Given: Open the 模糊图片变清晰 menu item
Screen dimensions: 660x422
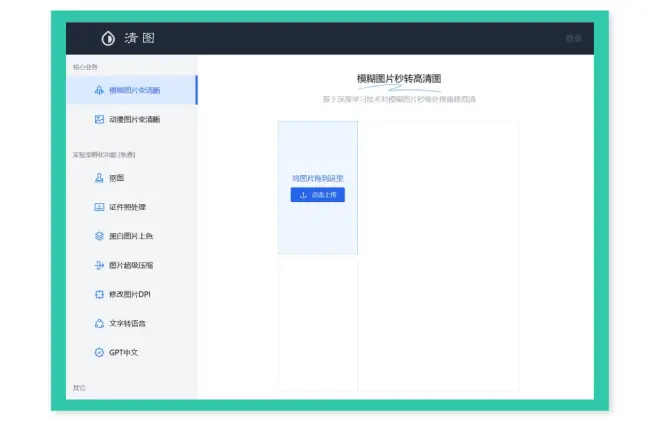Looking at the screenshot, I should (135, 90).
